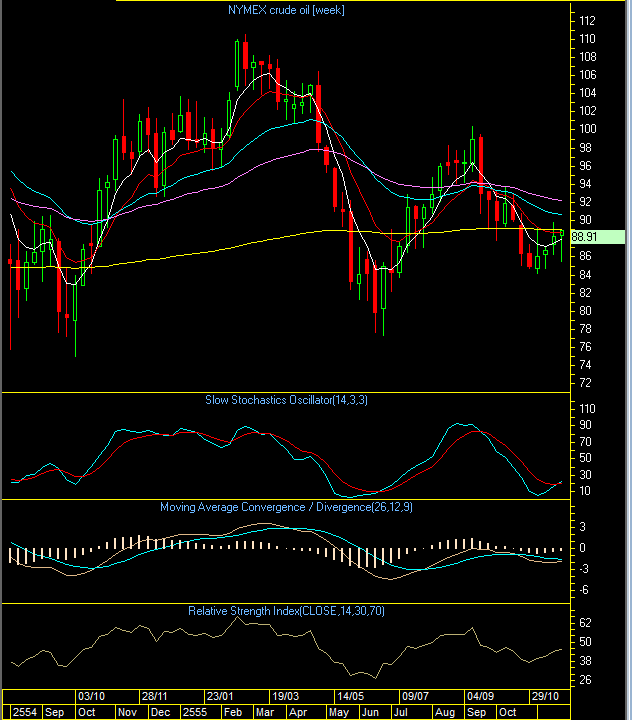The width and height of the screenshot is (632, 720).
Task: Click the 23/01 date marker
Action: 221,696
